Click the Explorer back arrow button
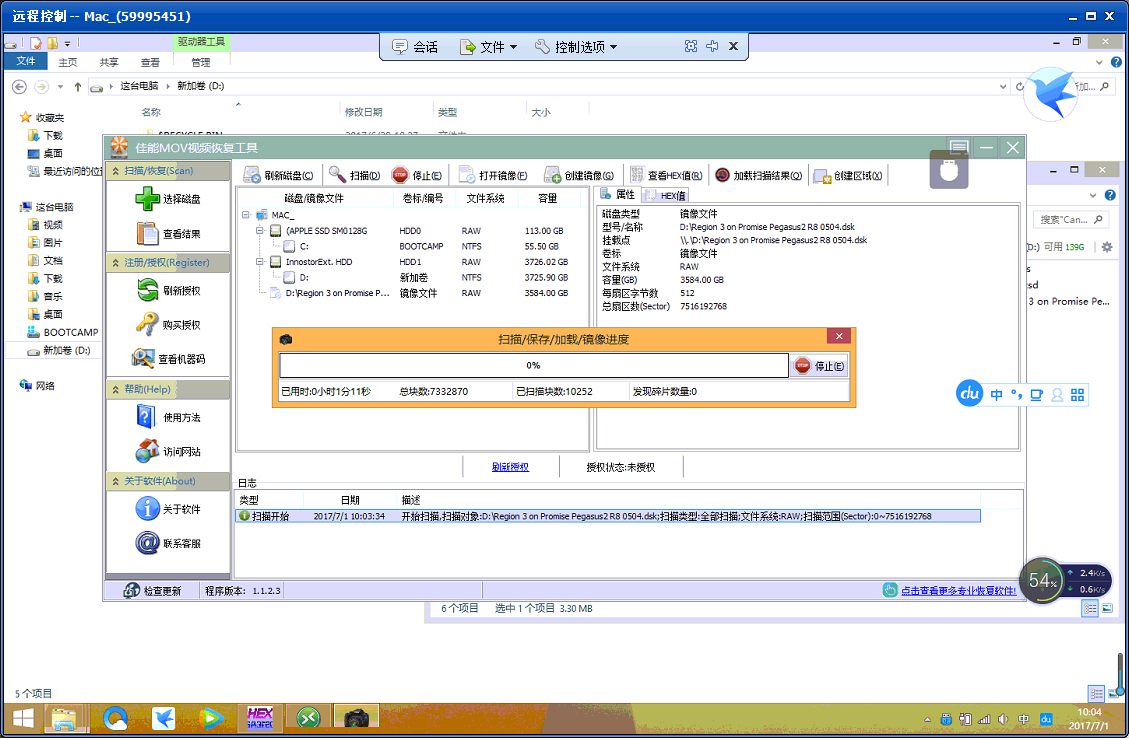 [19, 86]
